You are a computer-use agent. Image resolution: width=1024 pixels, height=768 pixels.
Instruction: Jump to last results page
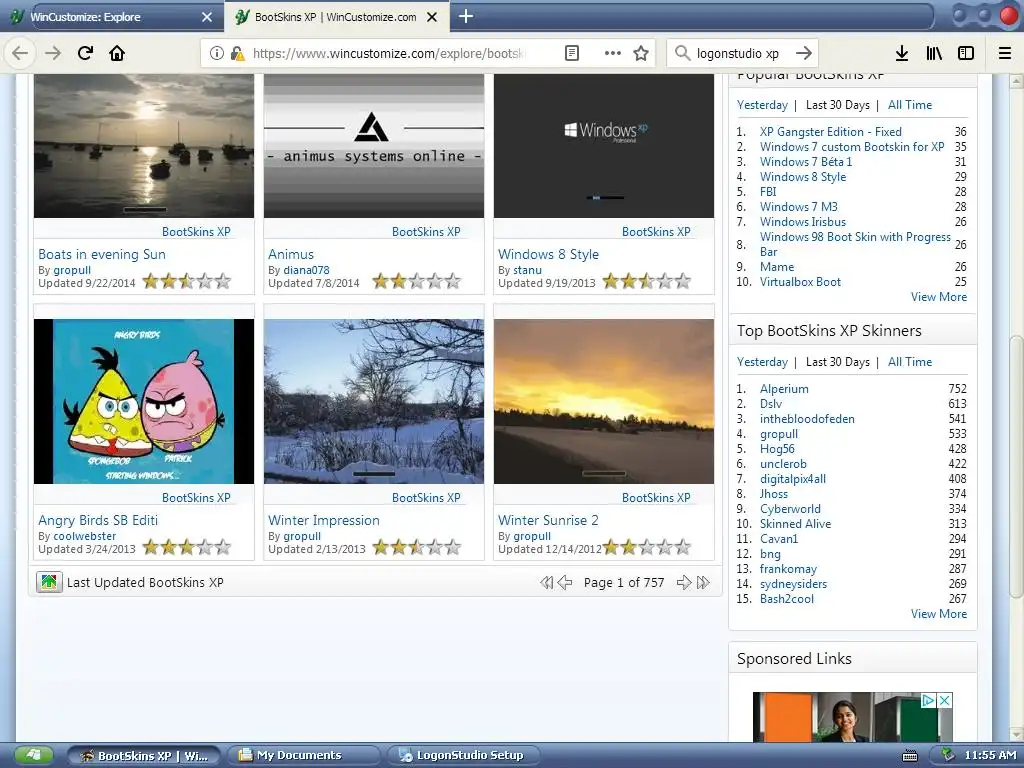coord(703,583)
